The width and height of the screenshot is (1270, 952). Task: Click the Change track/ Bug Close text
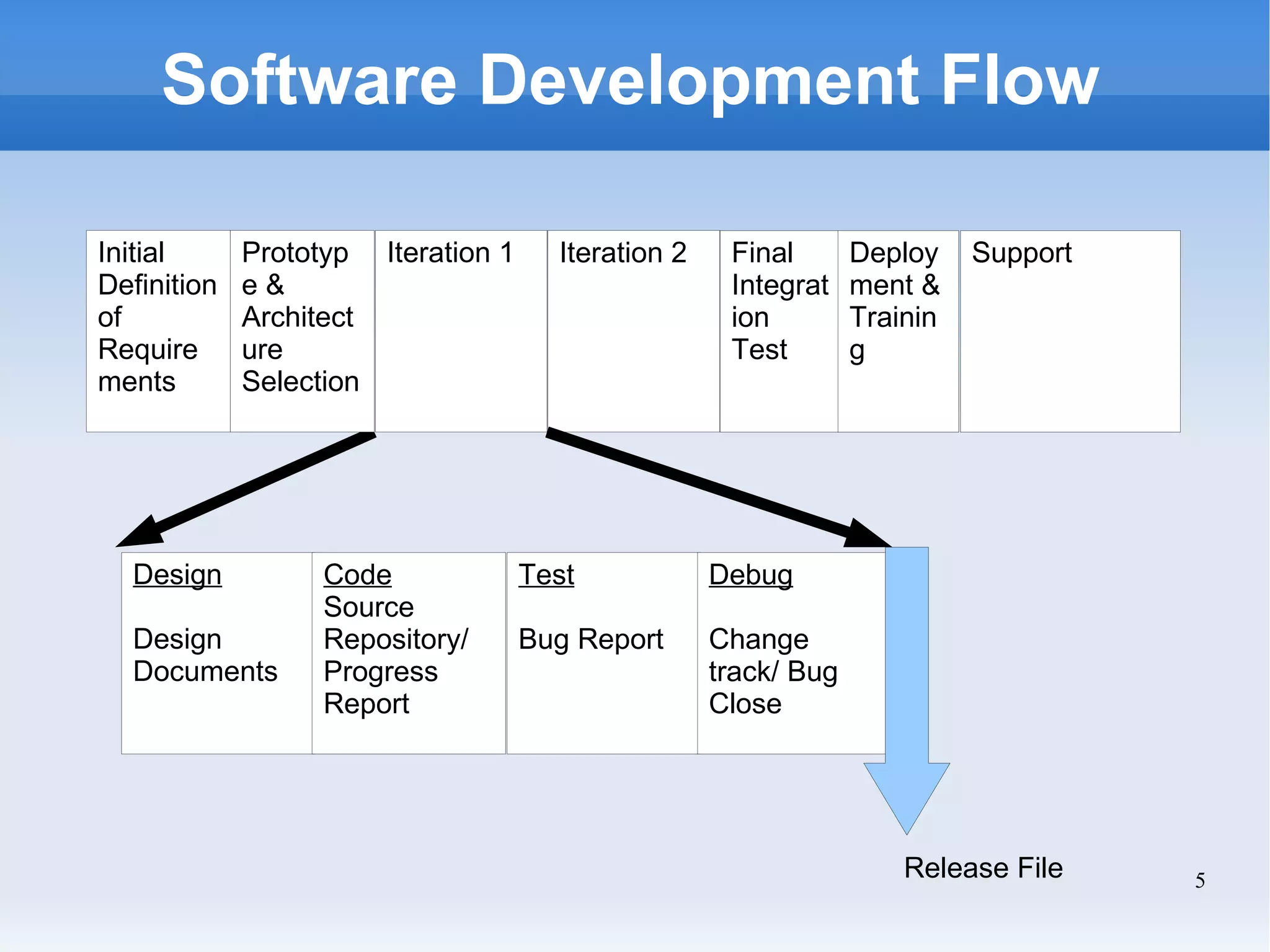(x=773, y=672)
